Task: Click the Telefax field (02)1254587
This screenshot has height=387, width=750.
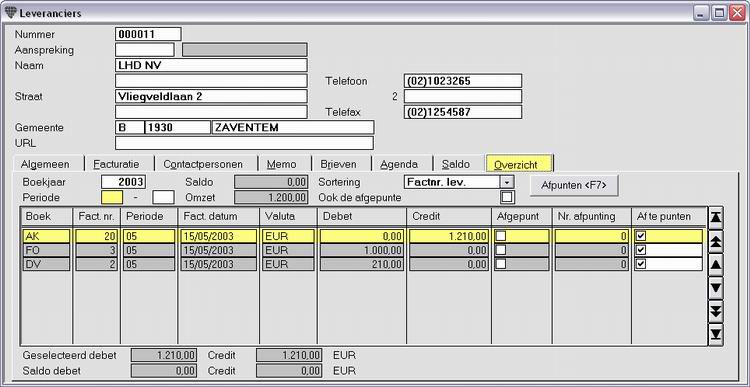Action: point(463,112)
